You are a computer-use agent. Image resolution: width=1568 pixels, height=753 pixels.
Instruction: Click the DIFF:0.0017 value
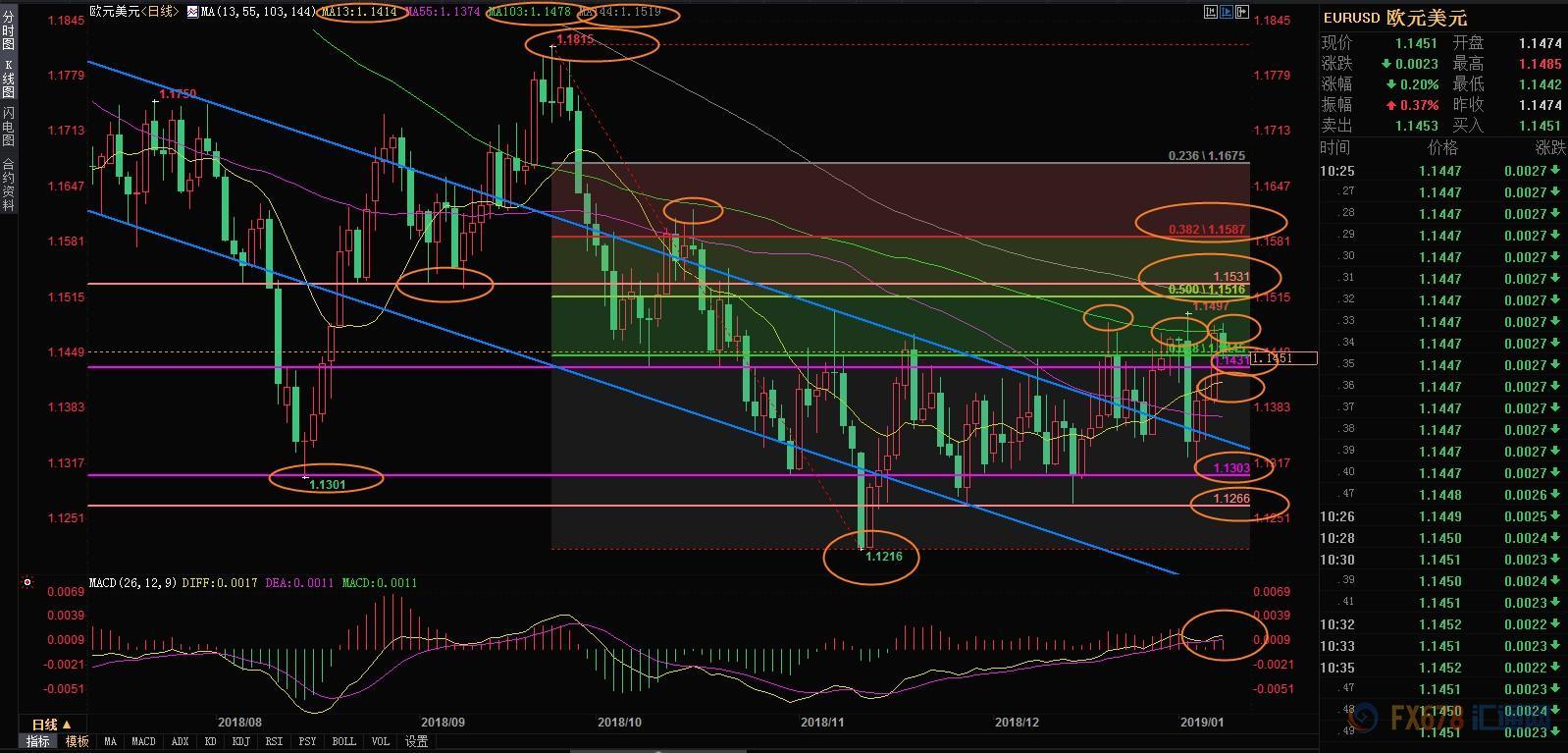point(220,583)
